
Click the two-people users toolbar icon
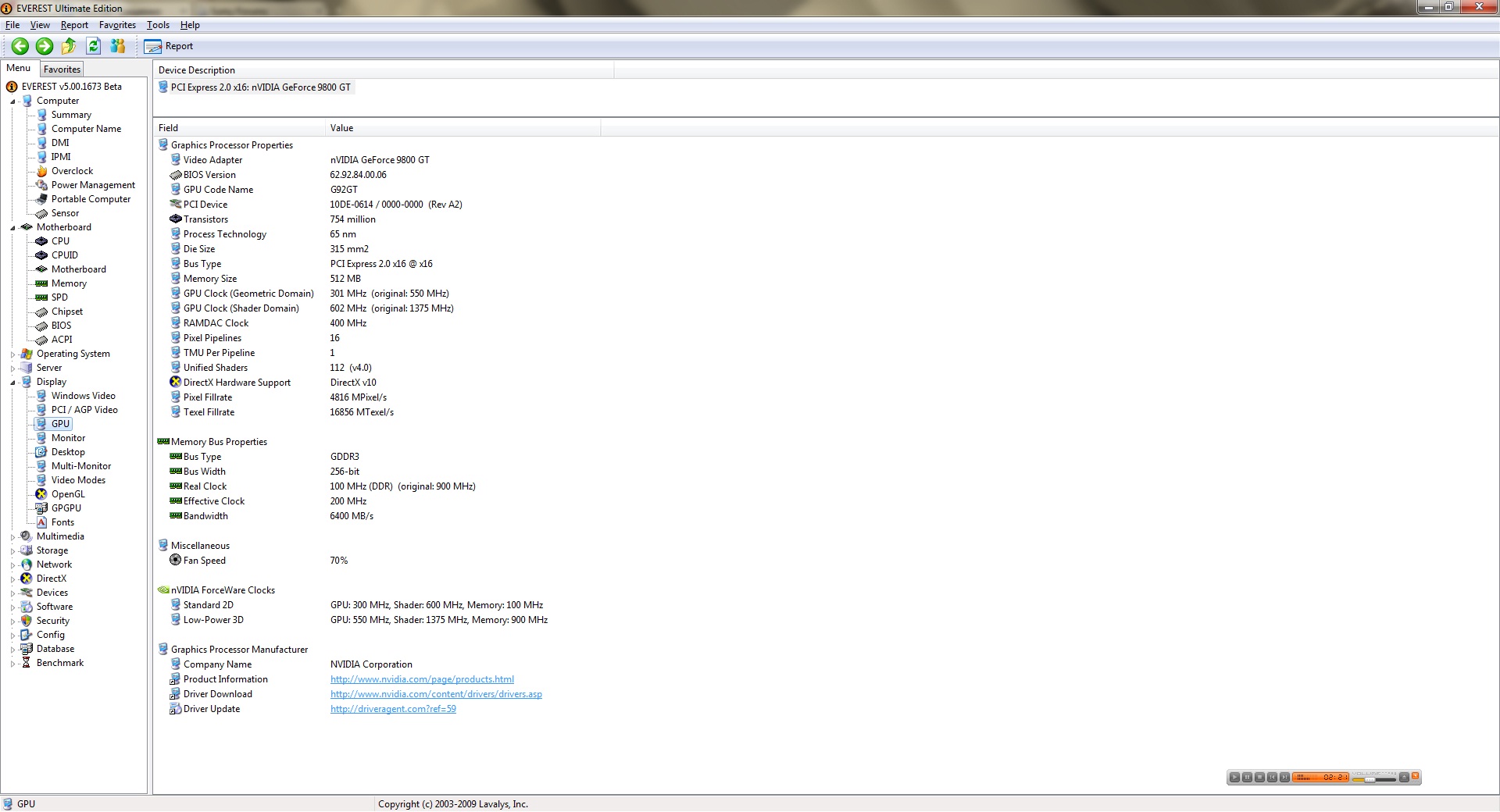point(118,46)
